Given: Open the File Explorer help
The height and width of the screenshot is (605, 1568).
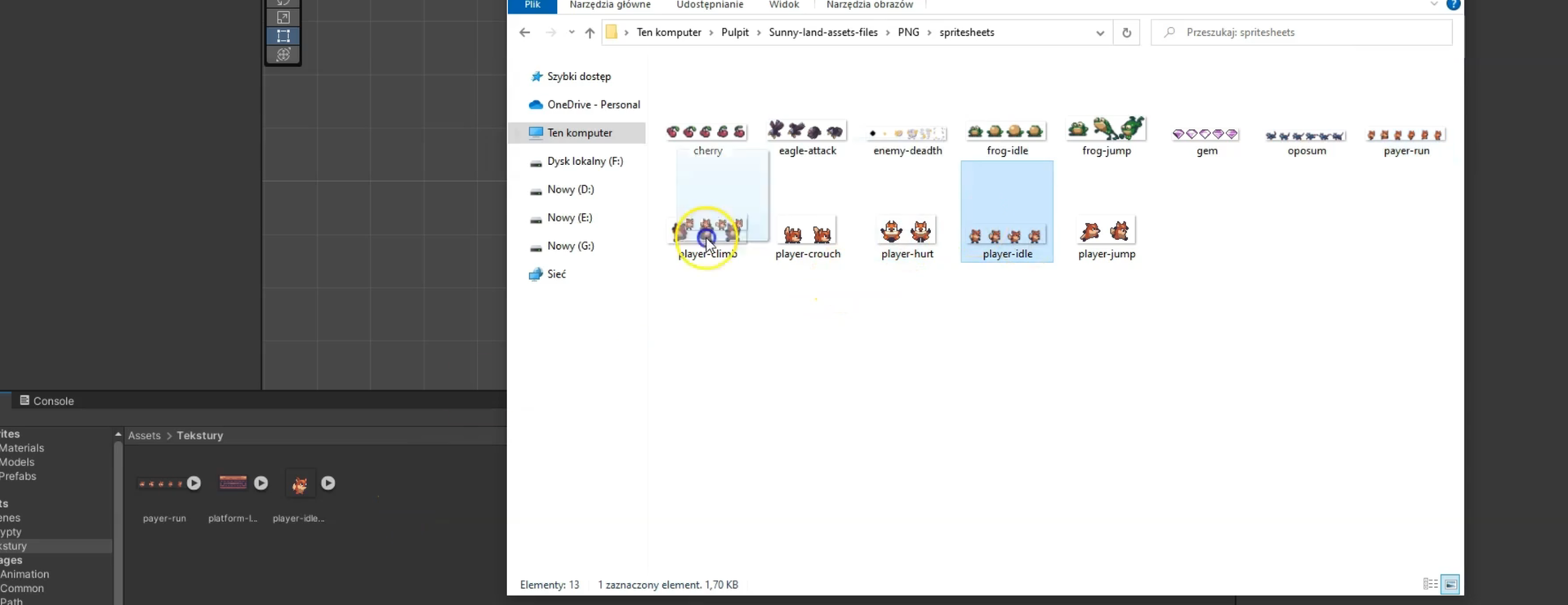Looking at the screenshot, I should 1454,5.
